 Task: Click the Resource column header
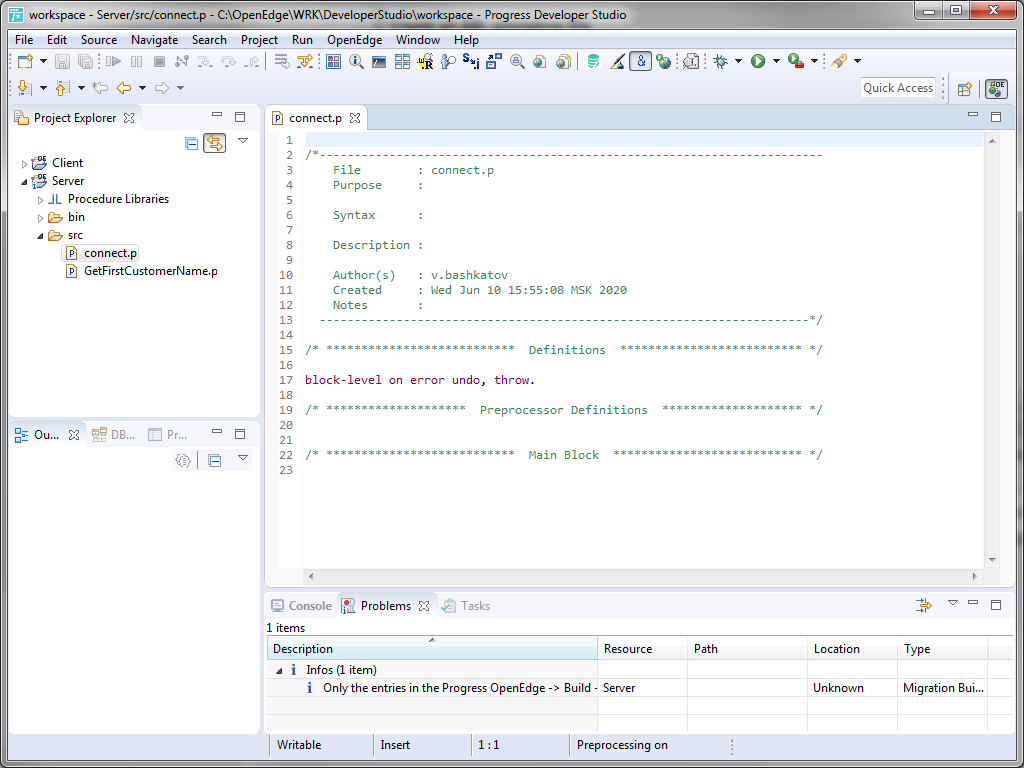click(x=643, y=649)
